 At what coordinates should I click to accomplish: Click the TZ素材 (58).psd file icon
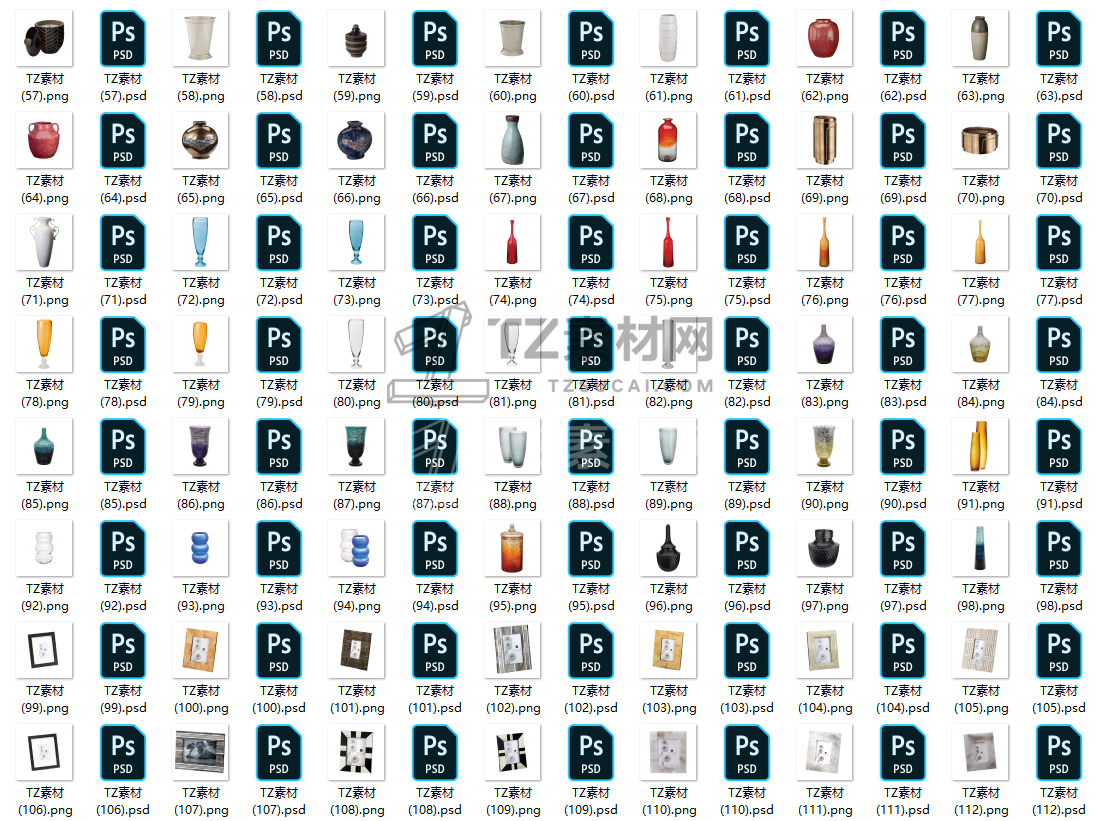[279, 39]
